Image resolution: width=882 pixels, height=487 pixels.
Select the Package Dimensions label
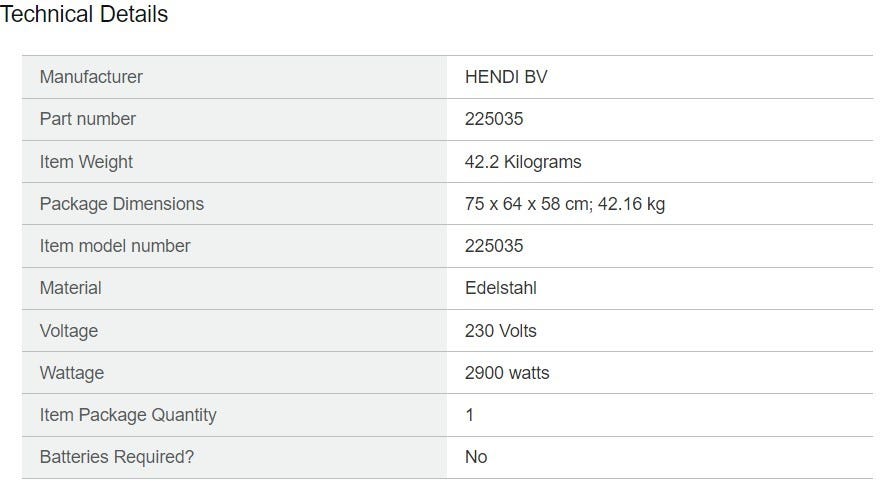point(122,204)
